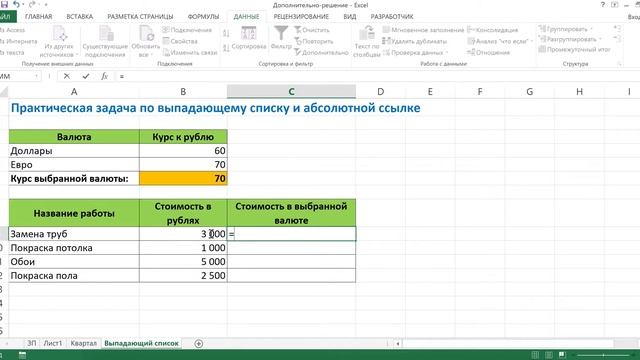640x360 pixels.
Task: Select the Покраска потолка cell
Action: click(74, 248)
